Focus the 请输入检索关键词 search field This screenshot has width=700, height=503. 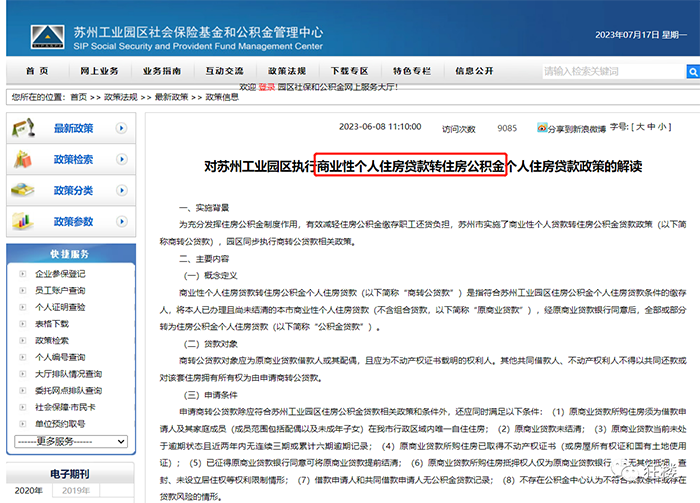(x=614, y=71)
